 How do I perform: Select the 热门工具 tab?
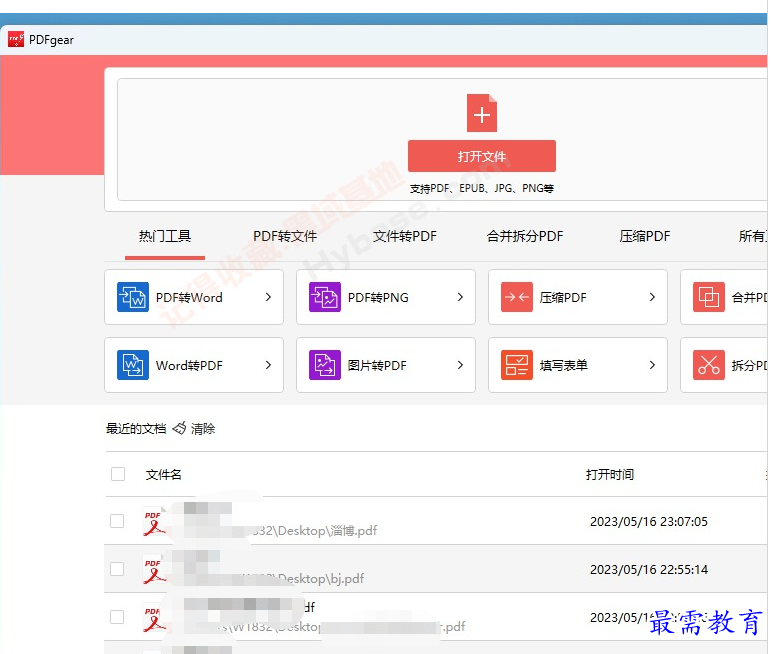click(165, 237)
